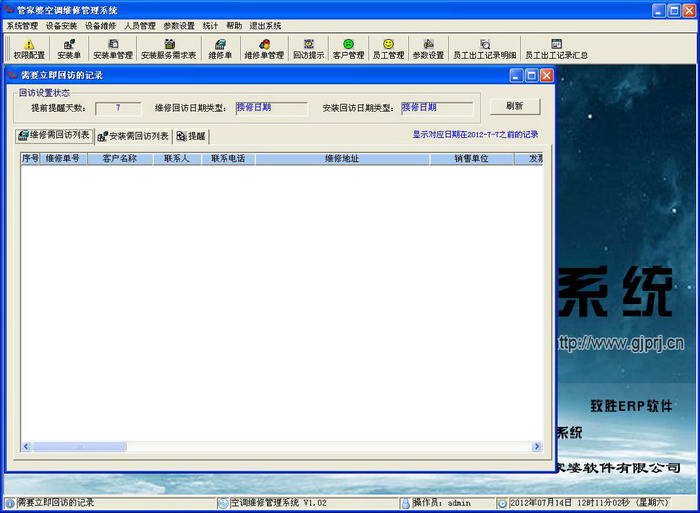Viewport: 700px width, 513px height.
Task: Click the 维修单号 column header
Action: pyautogui.click(x=63, y=158)
